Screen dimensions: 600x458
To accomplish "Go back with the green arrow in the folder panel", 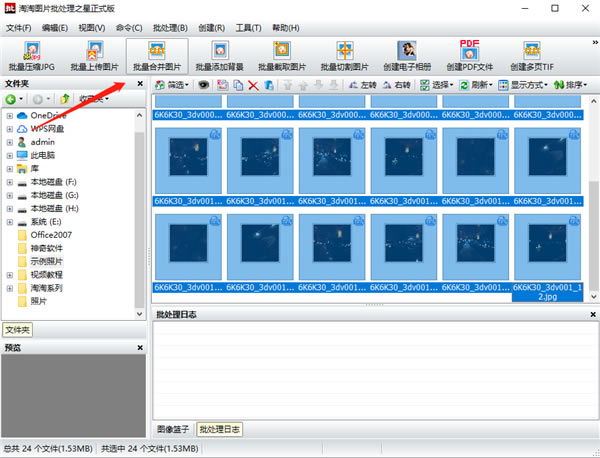I will click(11, 99).
